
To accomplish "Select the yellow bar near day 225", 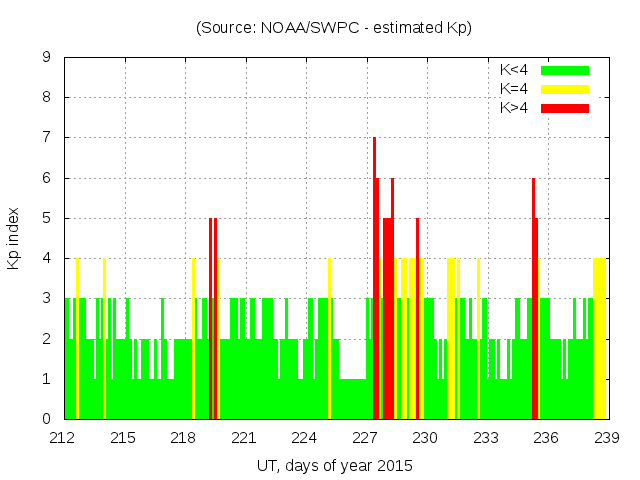I will point(329,340).
